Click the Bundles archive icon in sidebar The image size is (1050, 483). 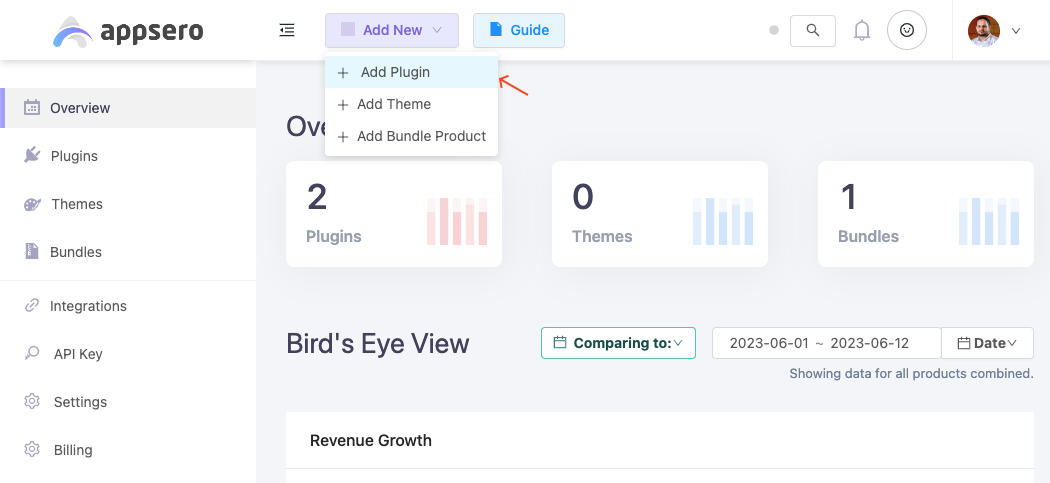[x=31, y=251]
